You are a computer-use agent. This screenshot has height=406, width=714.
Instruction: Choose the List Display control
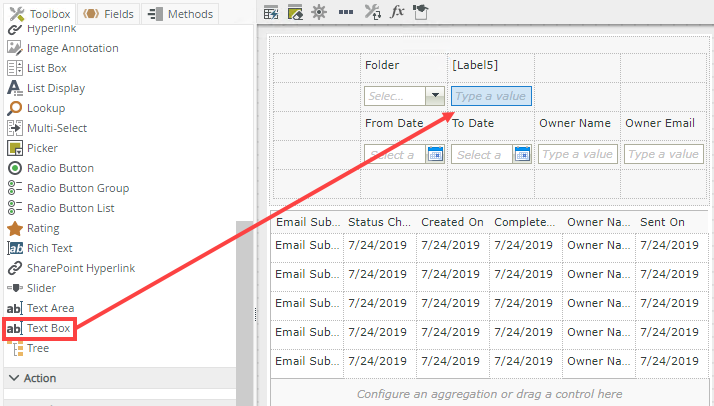pos(46,88)
